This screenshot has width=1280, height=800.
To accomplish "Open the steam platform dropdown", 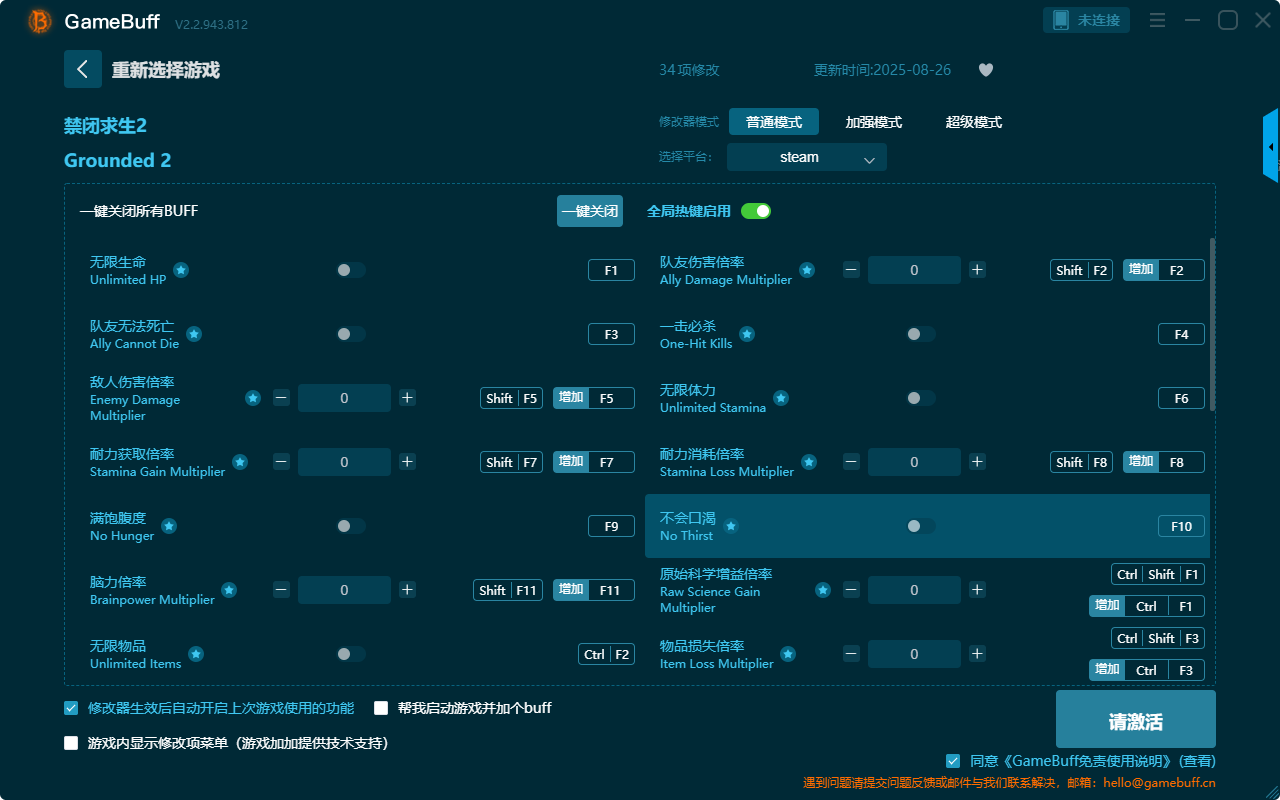I will [807, 157].
